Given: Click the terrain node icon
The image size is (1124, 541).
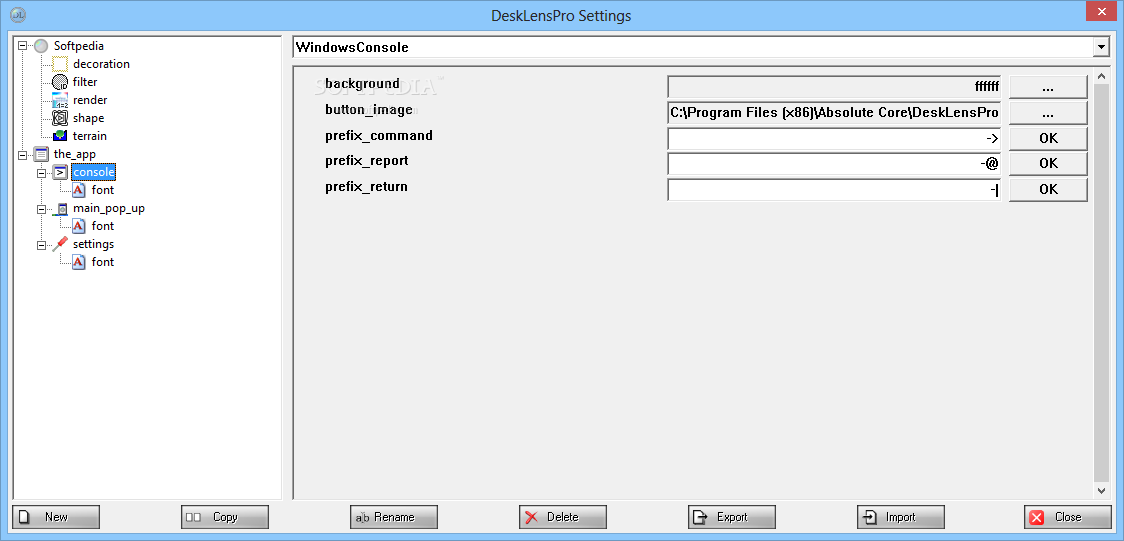Looking at the screenshot, I should click(x=60, y=135).
